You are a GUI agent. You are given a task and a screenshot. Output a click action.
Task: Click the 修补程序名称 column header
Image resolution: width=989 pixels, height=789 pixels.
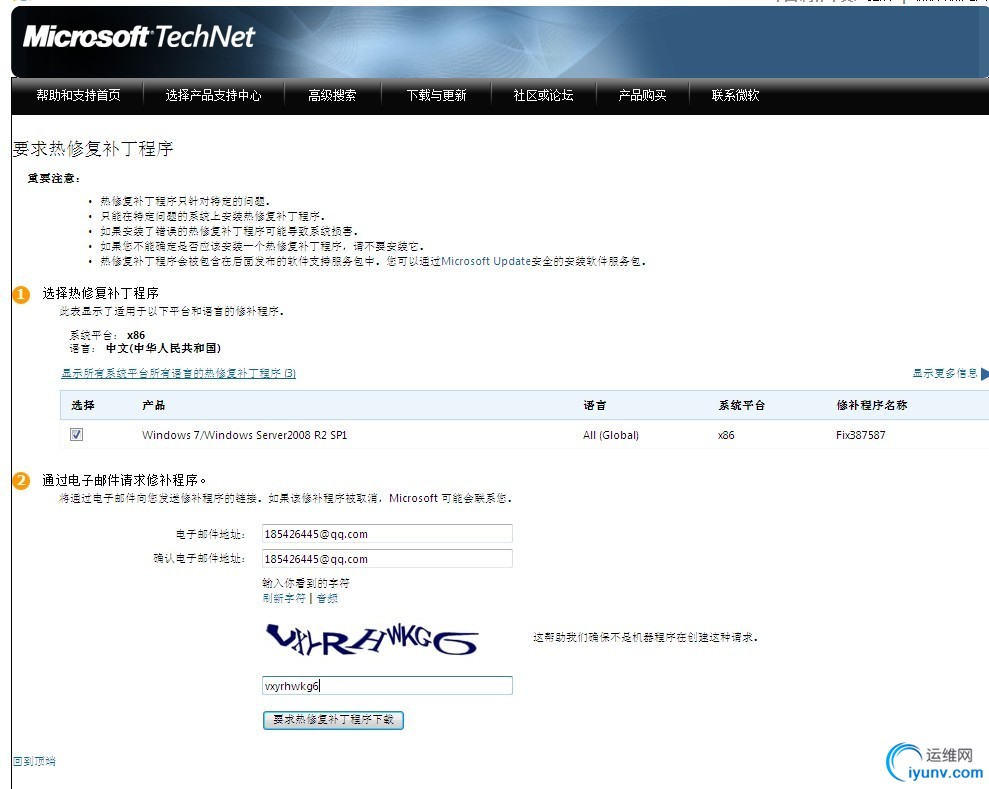(872, 405)
